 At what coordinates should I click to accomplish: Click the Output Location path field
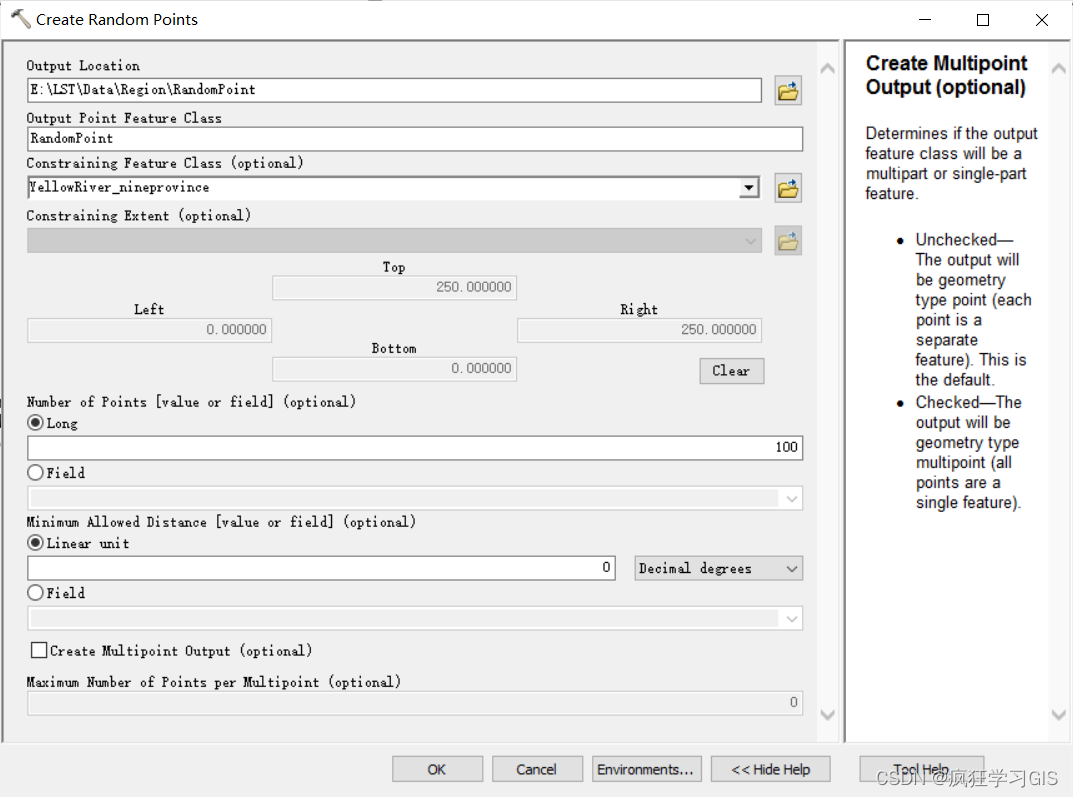click(x=394, y=90)
